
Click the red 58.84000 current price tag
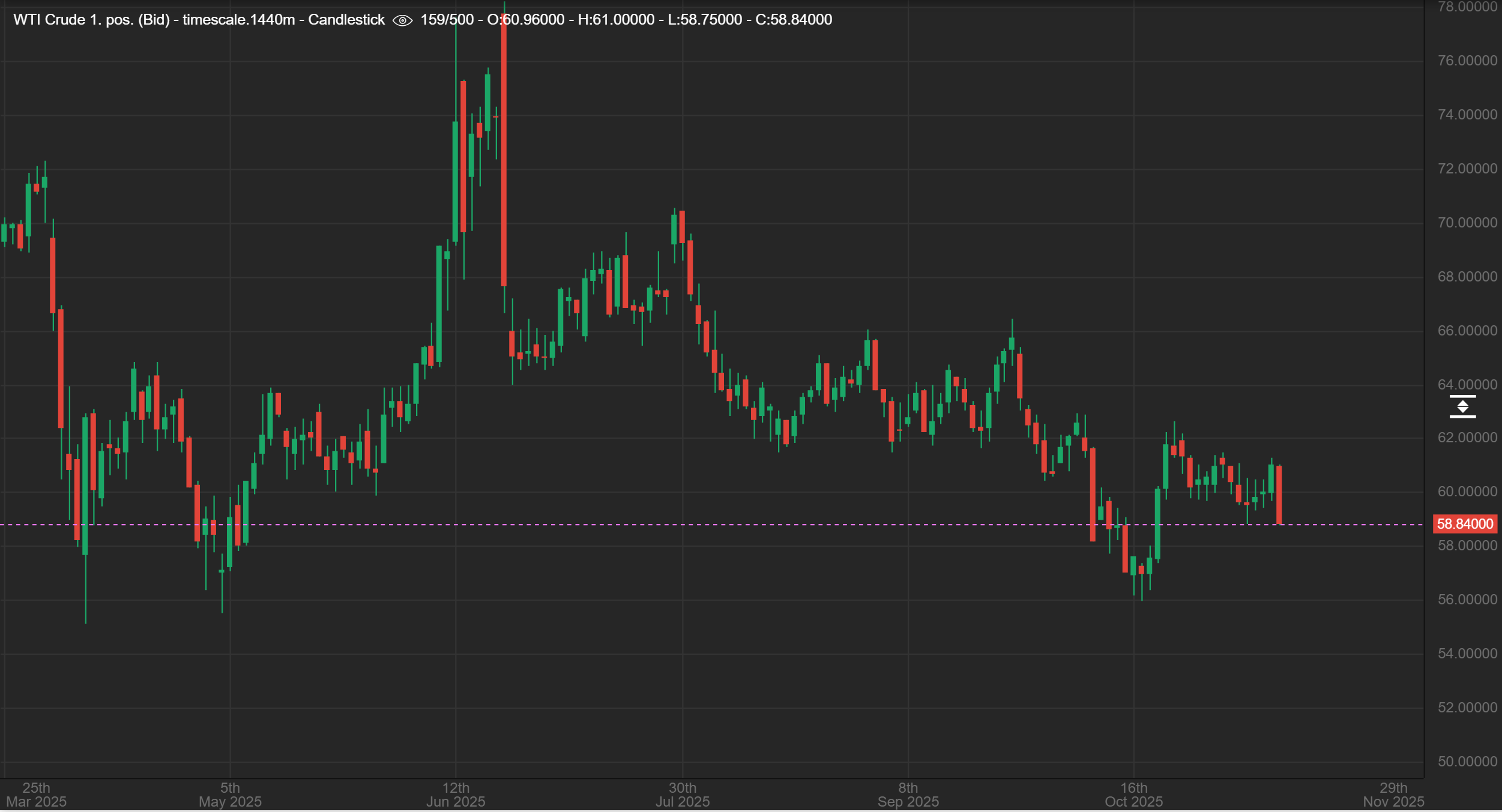pos(1465,524)
